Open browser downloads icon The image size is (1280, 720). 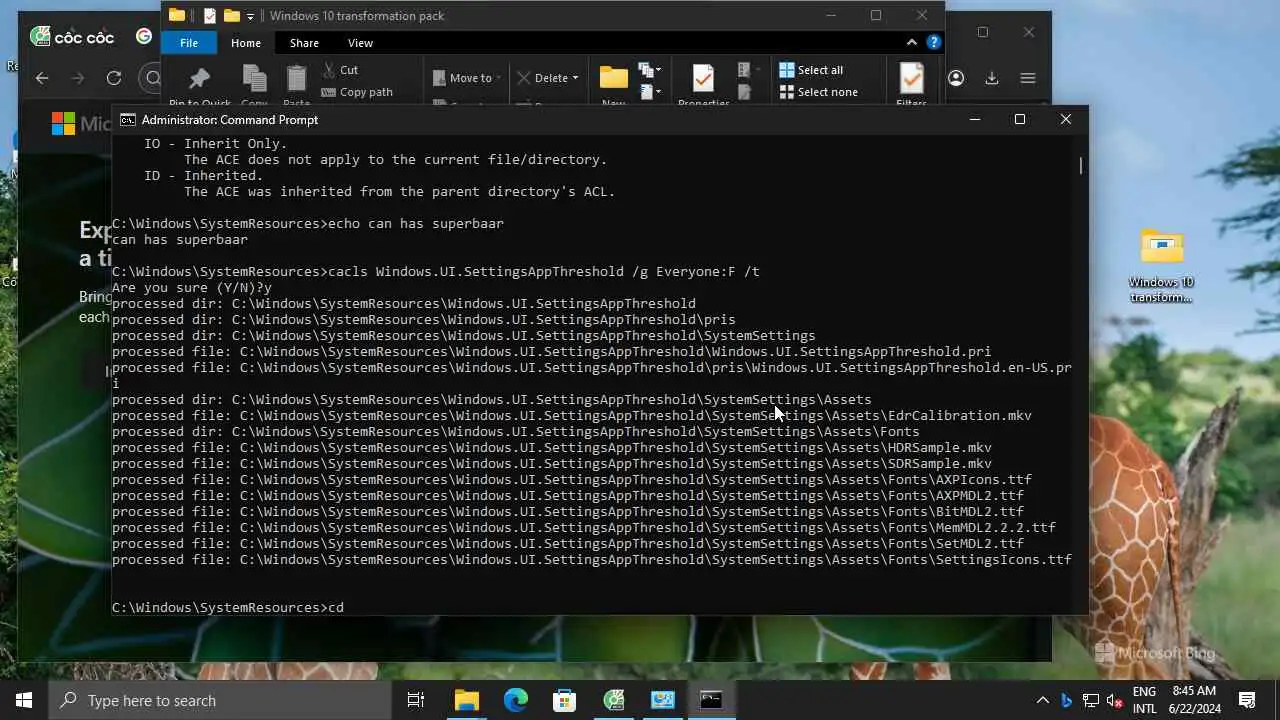coord(992,78)
